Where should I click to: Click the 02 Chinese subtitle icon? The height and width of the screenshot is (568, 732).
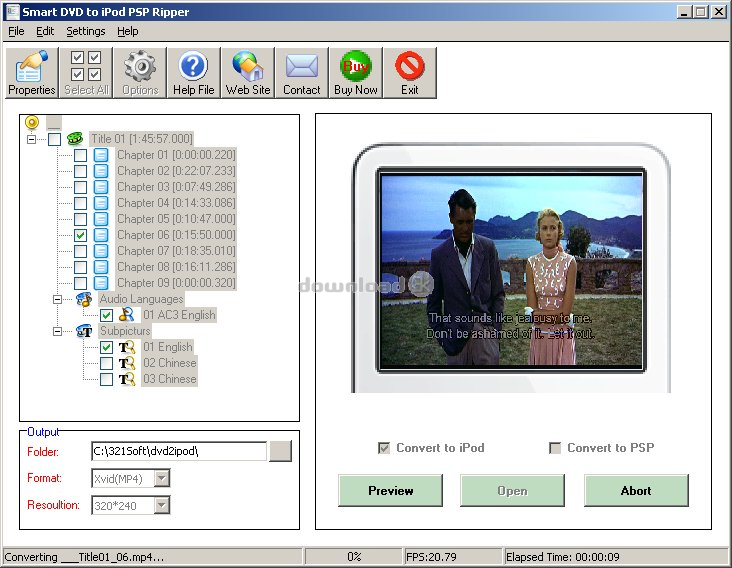(127, 363)
